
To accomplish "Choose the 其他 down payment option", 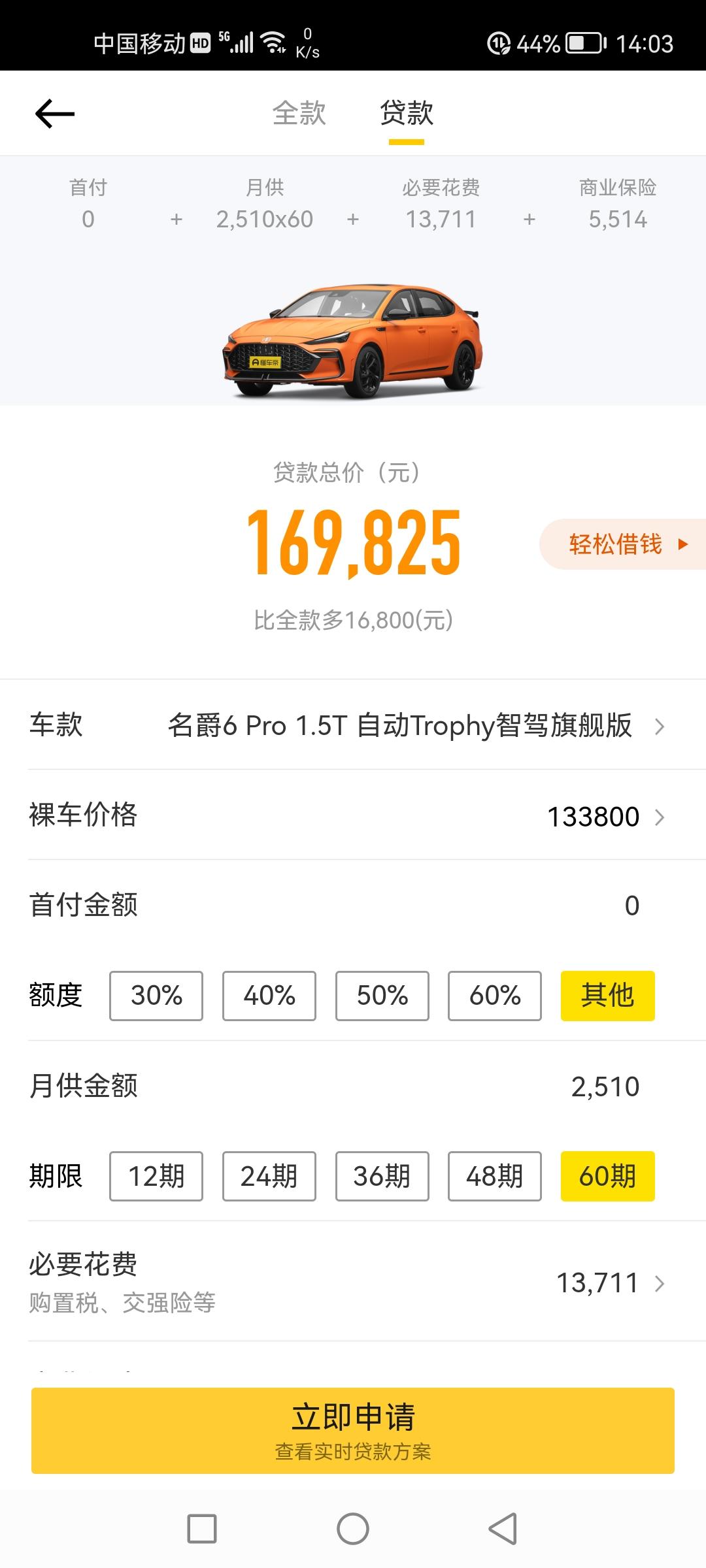I will (x=608, y=996).
